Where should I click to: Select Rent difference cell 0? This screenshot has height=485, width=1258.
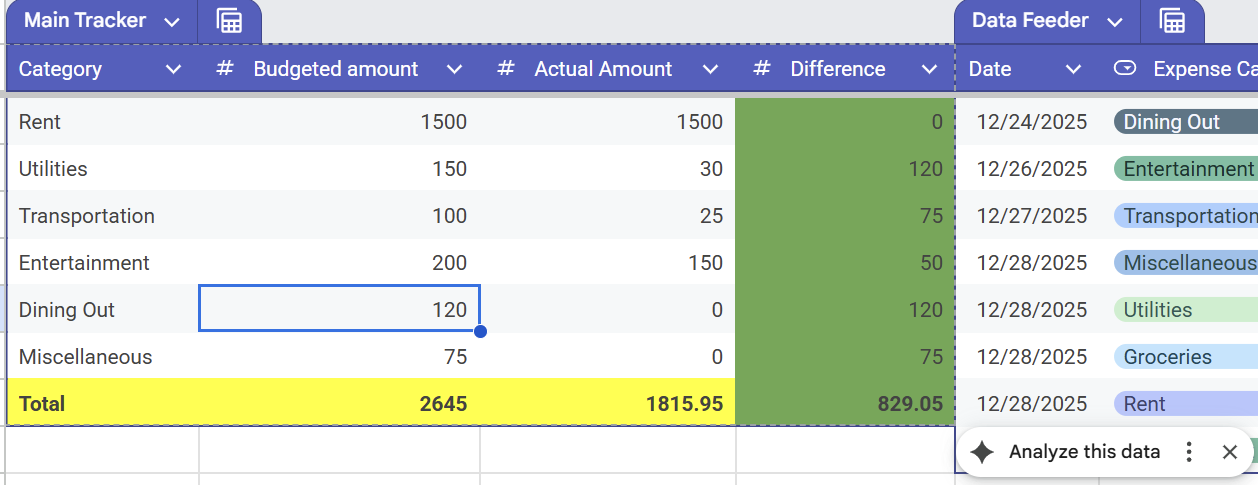[845, 122]
